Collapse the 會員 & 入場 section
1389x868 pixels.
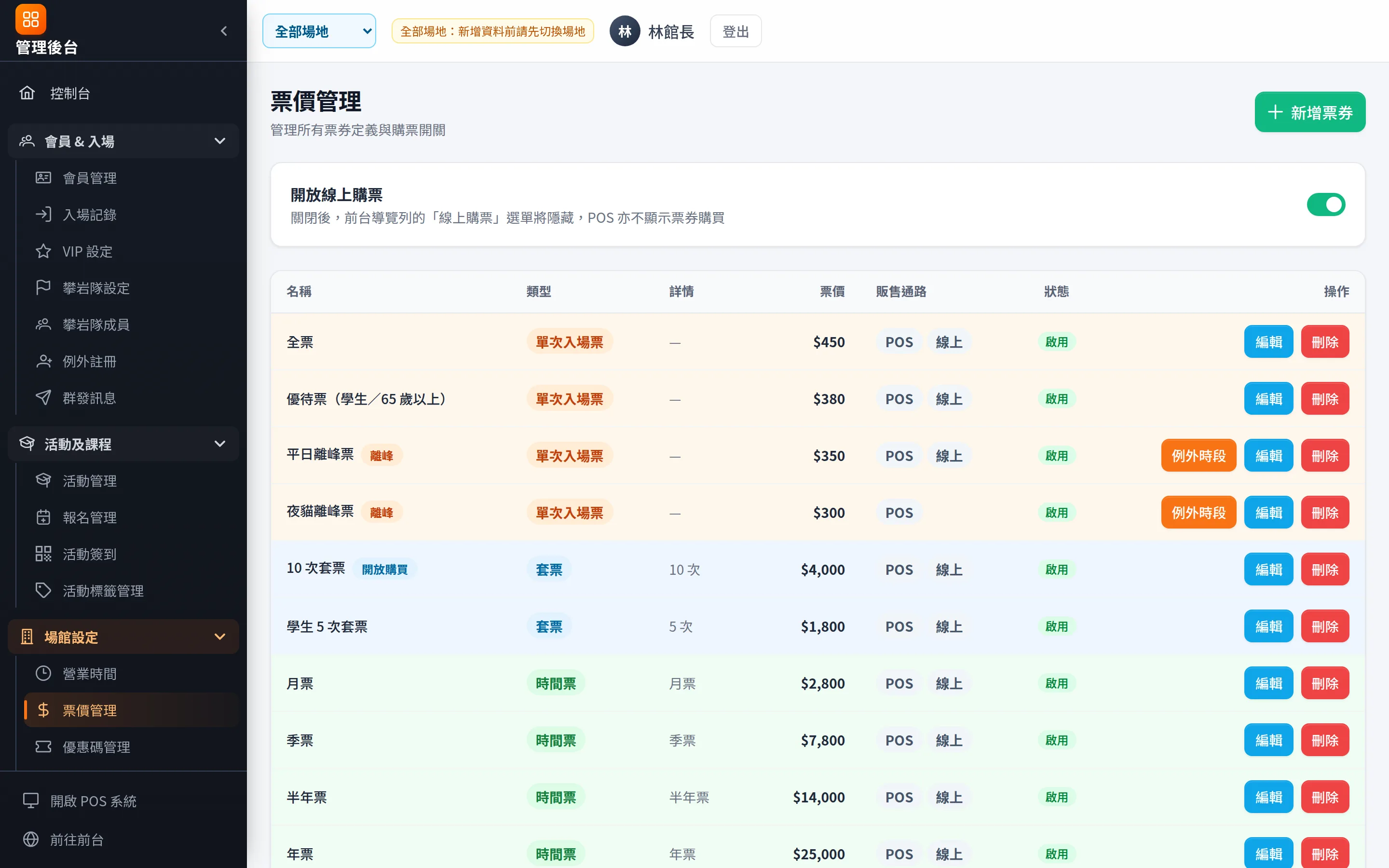click(x=123, y=141)
